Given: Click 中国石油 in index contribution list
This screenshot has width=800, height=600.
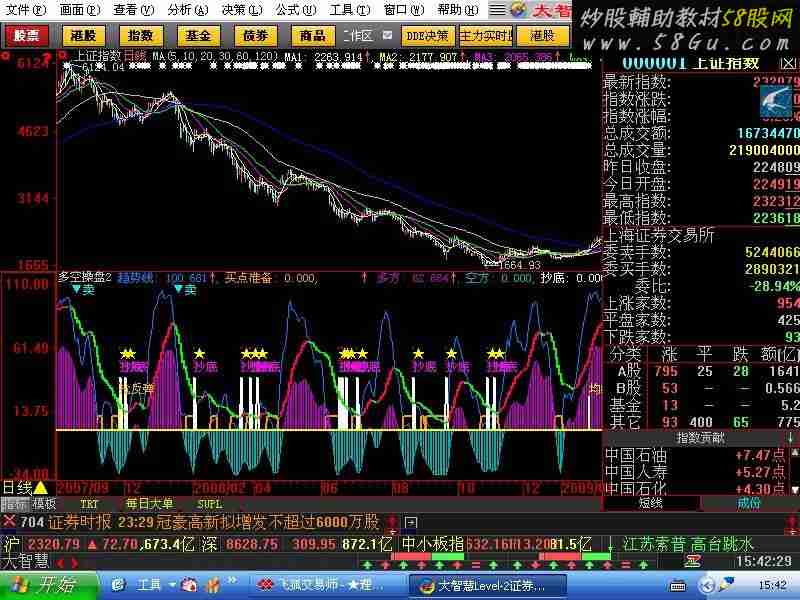Looking at the screenshot, I should [x=636, y=455].
